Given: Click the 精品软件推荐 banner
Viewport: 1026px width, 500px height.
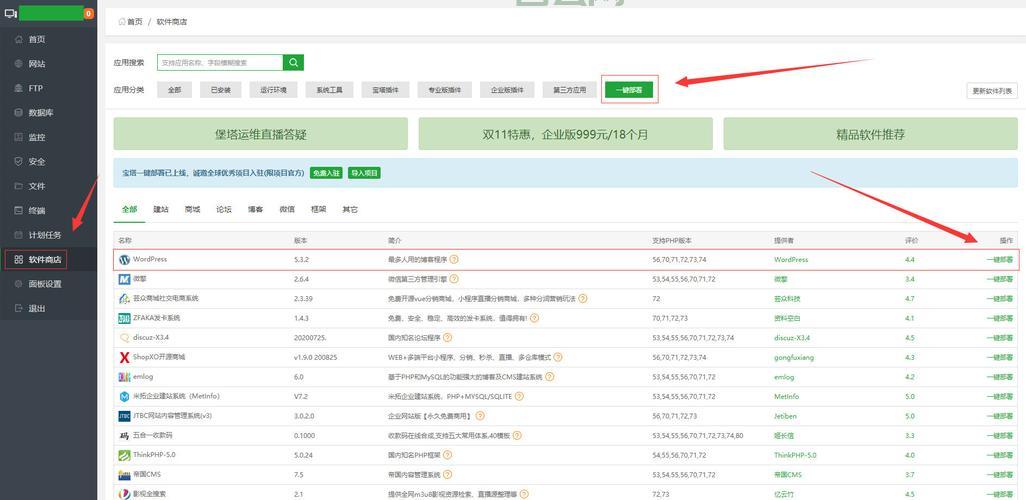Looking at the screenshot, I should click(870, 134).
